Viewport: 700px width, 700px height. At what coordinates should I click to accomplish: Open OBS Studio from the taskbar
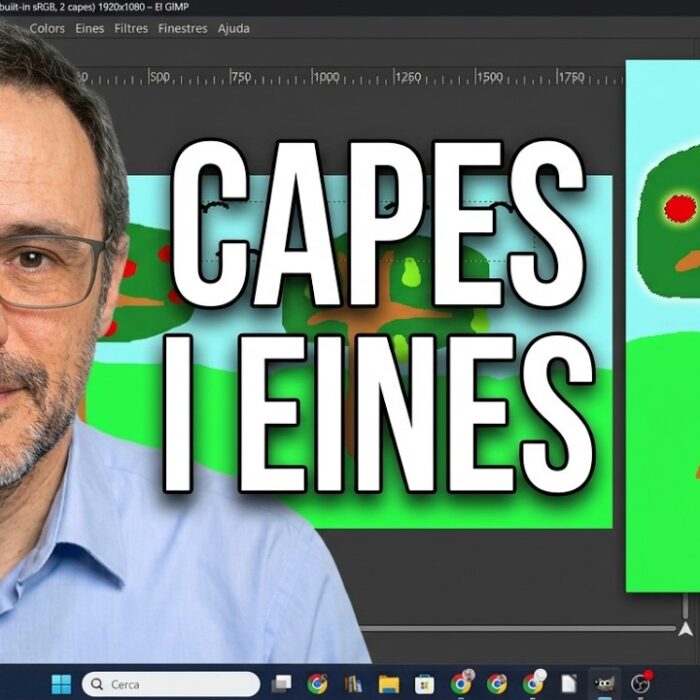tap(642, 683)
